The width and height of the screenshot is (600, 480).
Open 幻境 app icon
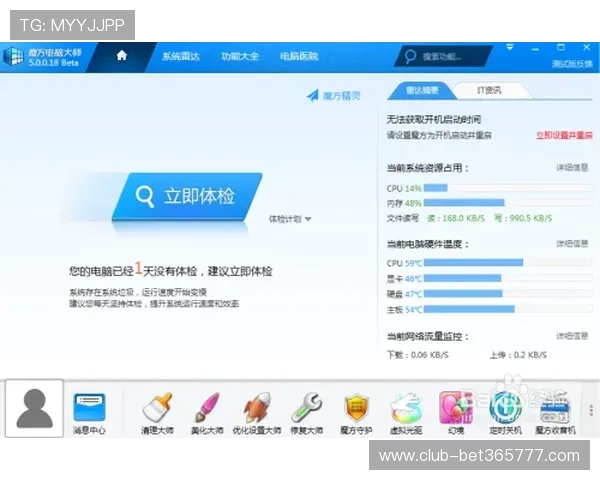(456, 414)
